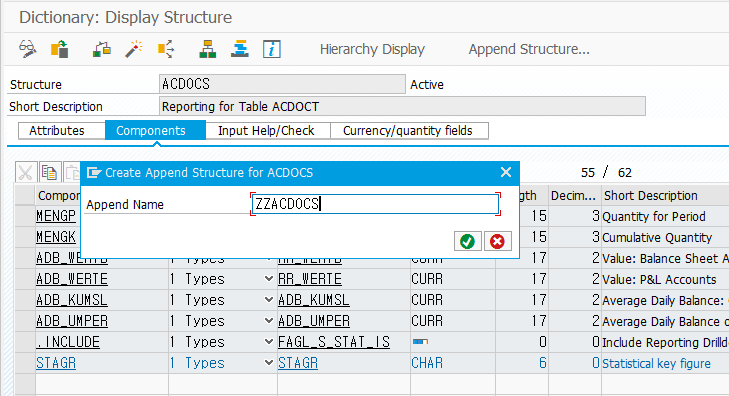
Task: Click the ADB_UMPER component type link
Action: pyautogui.click(x=314, y=321)
